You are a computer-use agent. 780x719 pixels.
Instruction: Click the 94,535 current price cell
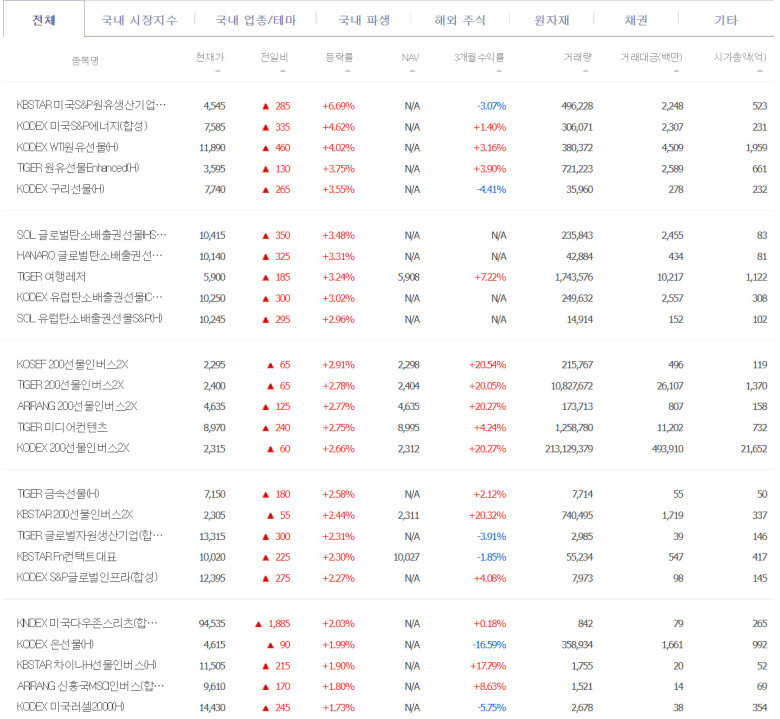212,623
